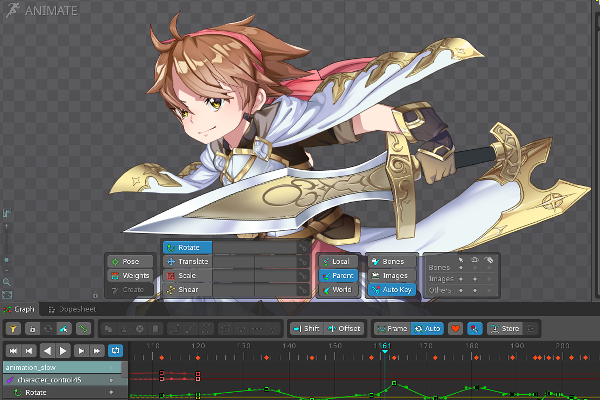Click the Frame button
This screenshot has height=400, width=600.
pyautogui.click(x=392, y=329)
